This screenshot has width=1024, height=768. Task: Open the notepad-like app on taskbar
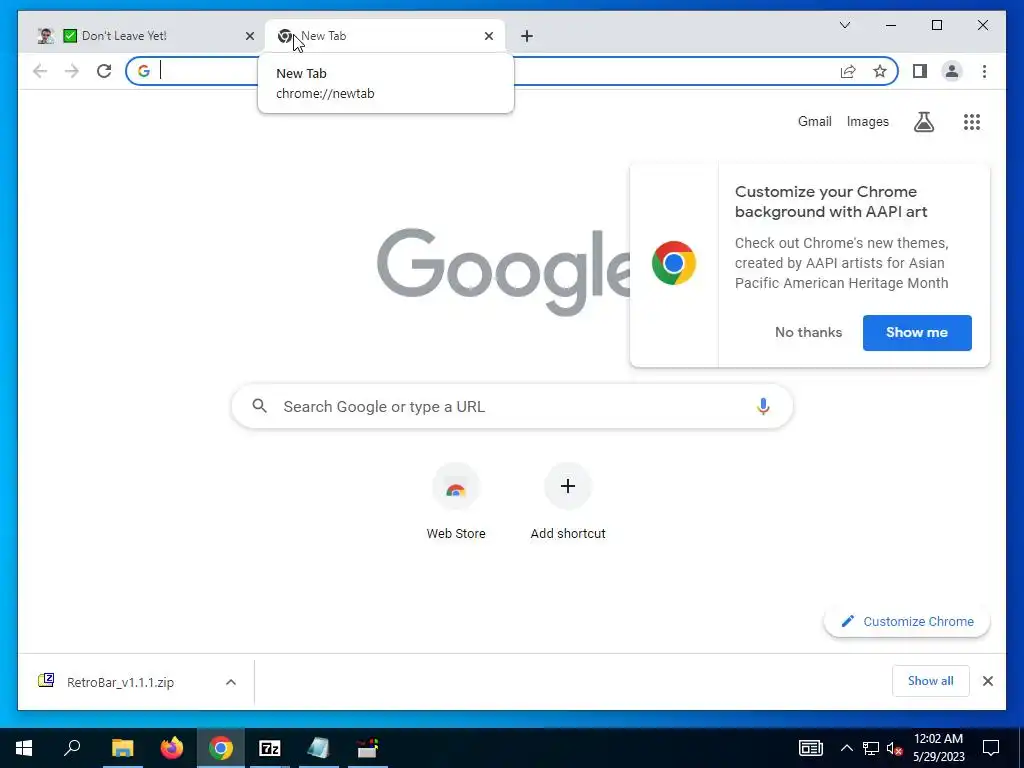point(319,748)
